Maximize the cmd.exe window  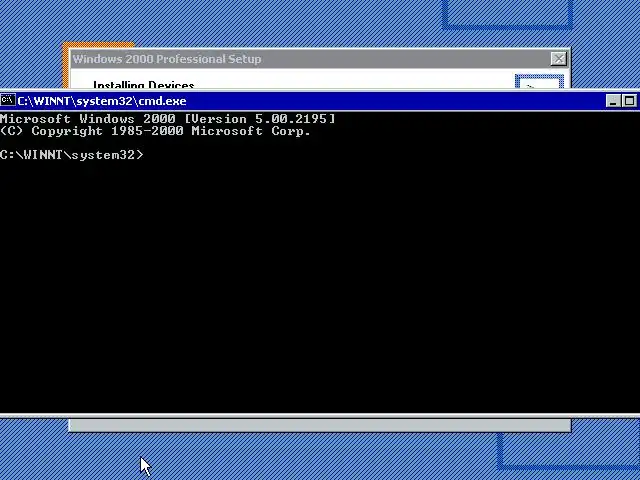point(629,101)
